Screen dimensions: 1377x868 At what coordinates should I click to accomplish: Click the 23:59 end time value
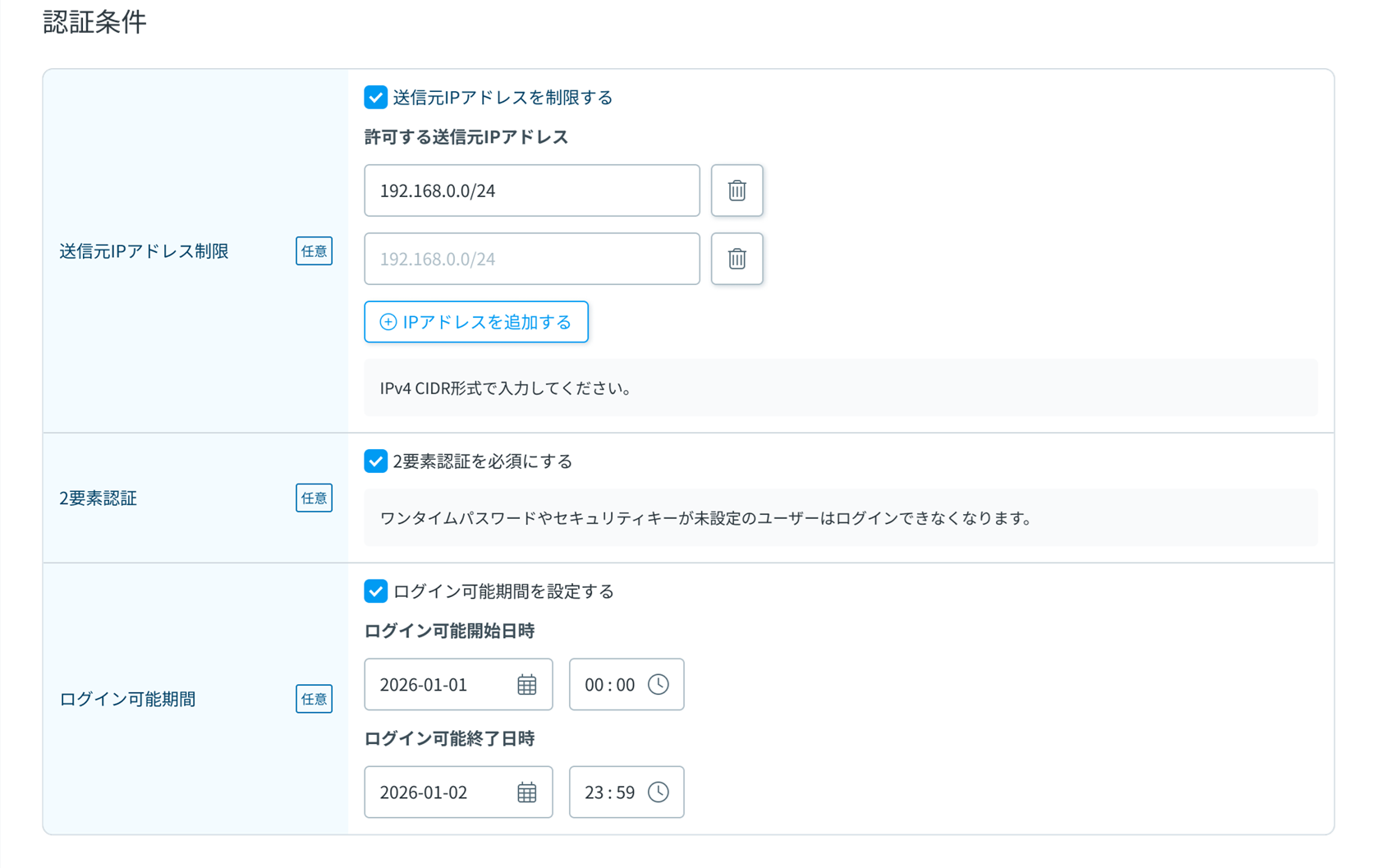coord(609,792)
